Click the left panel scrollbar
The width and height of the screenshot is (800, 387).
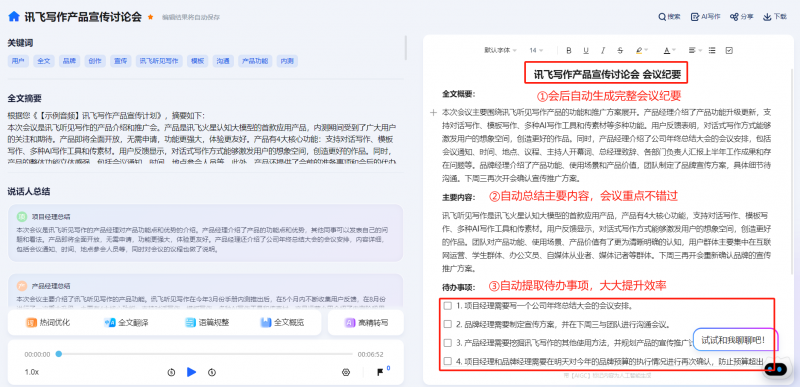(x=406, y=48)
